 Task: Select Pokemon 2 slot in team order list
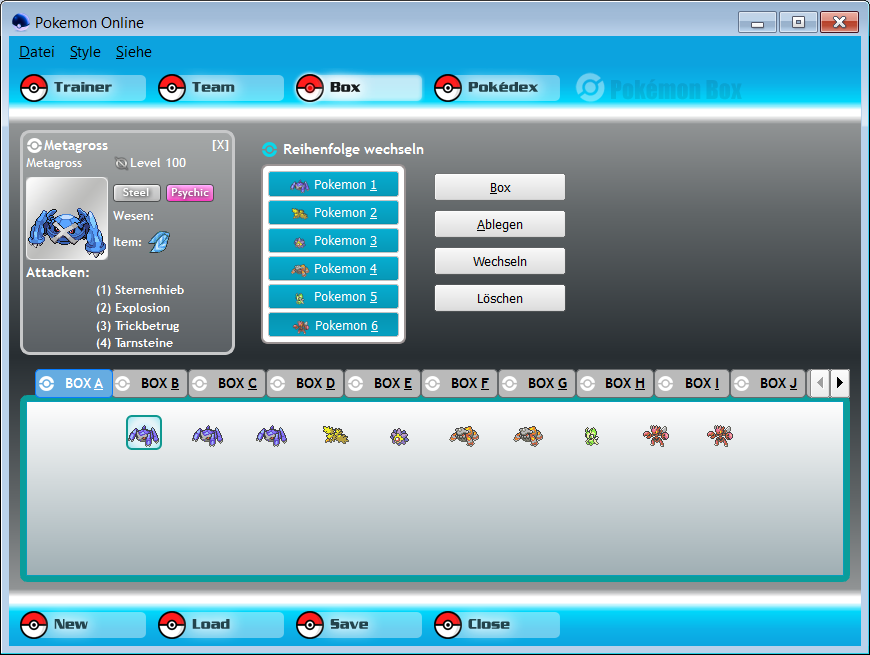[x=333, y=212]
